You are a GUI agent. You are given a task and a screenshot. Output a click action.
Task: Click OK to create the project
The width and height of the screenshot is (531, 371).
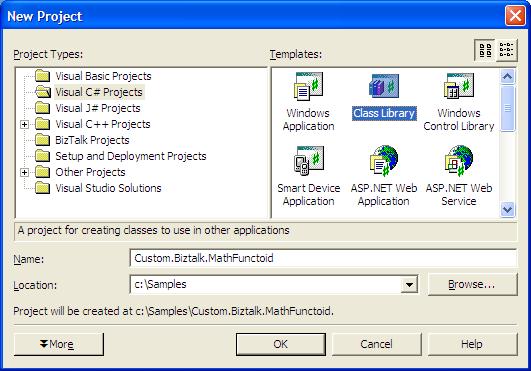tap(281, 344)
